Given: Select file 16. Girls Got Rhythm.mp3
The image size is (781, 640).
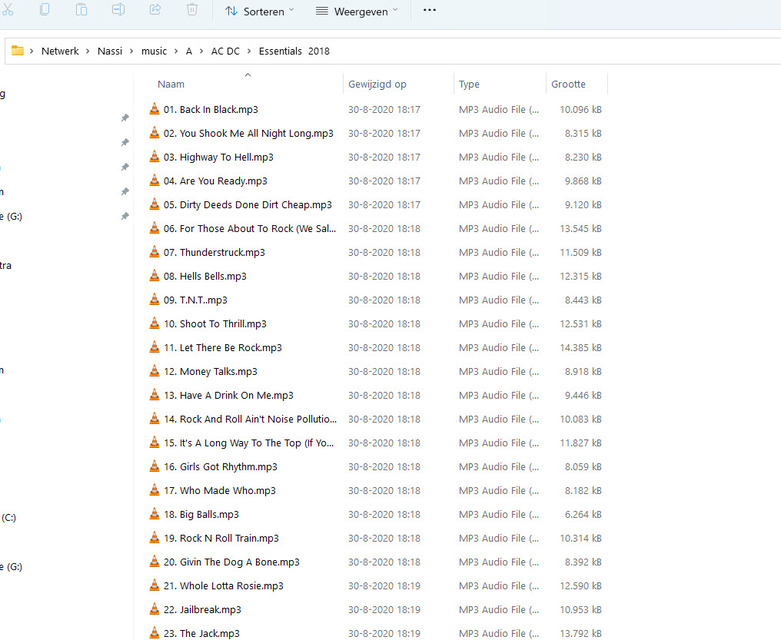Looking at the screenshot, I should 220,467.
